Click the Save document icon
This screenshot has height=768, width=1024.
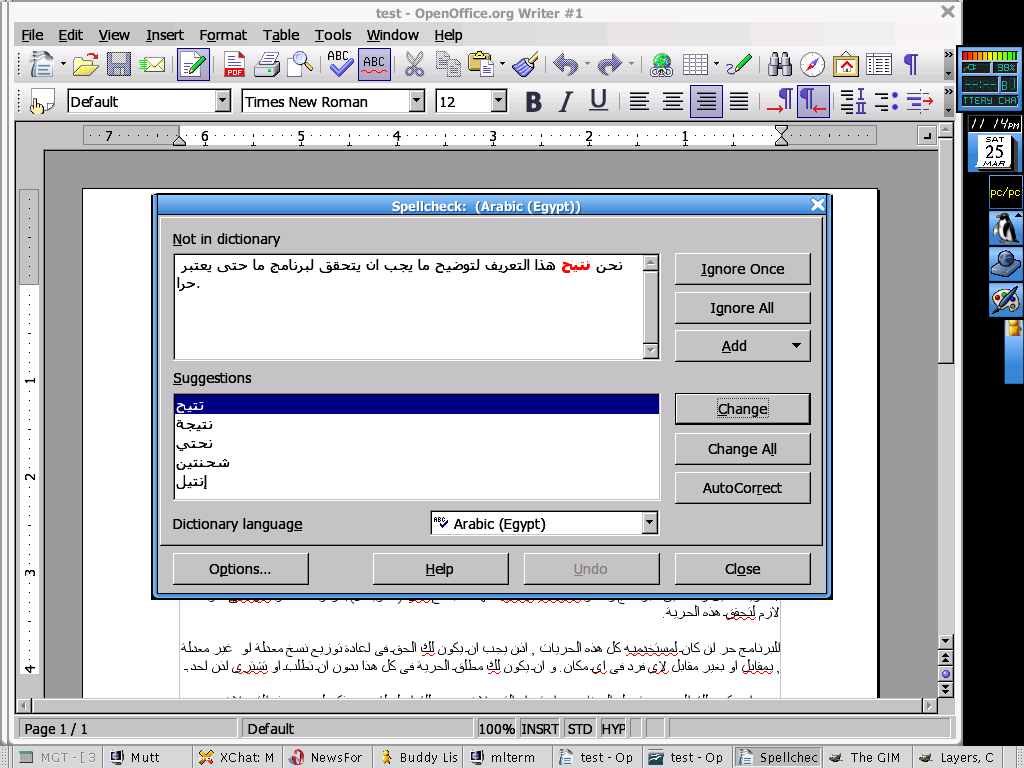pos(119,65)
